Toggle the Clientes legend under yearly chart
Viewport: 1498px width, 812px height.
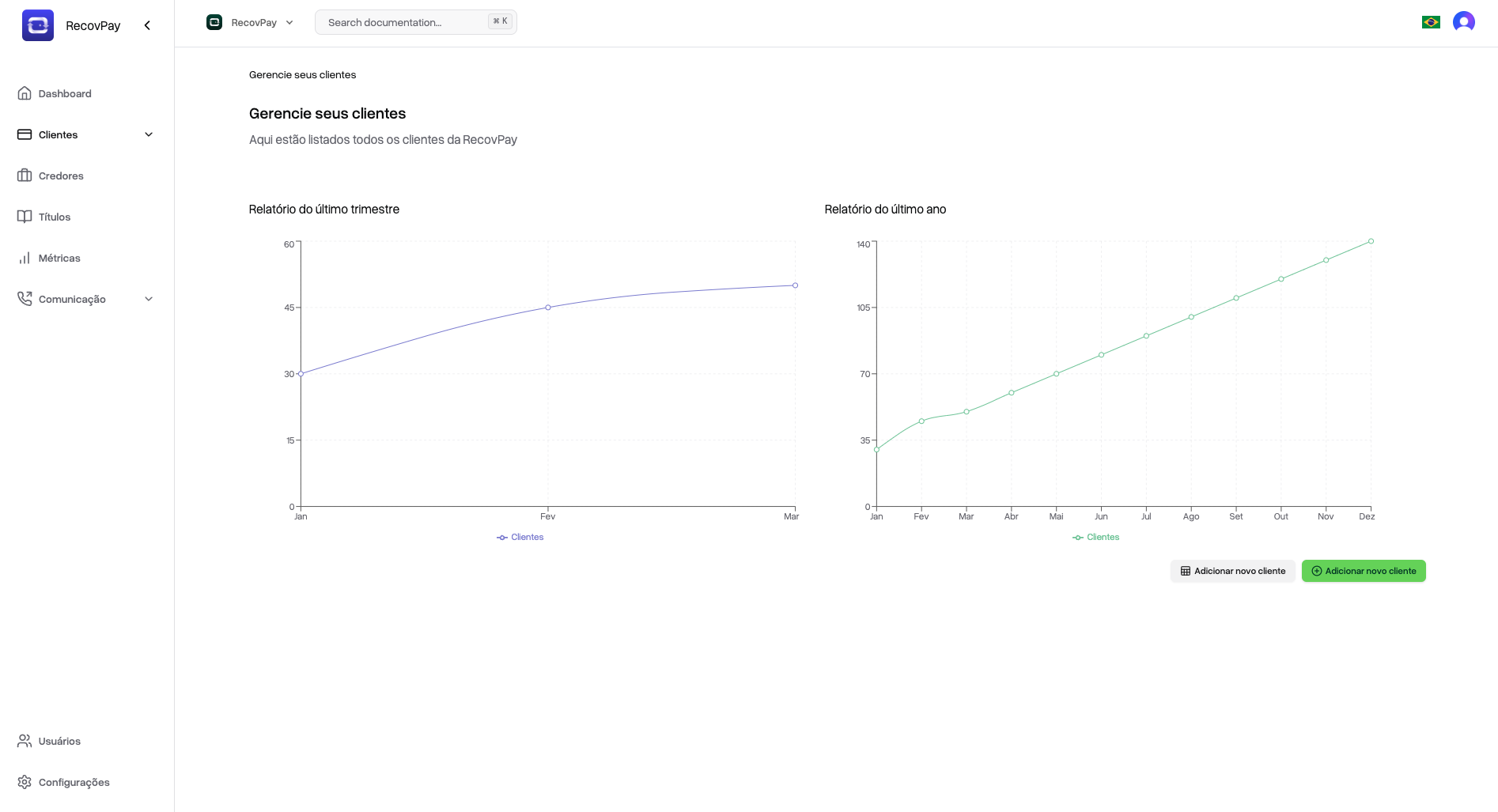point(1095,537)
